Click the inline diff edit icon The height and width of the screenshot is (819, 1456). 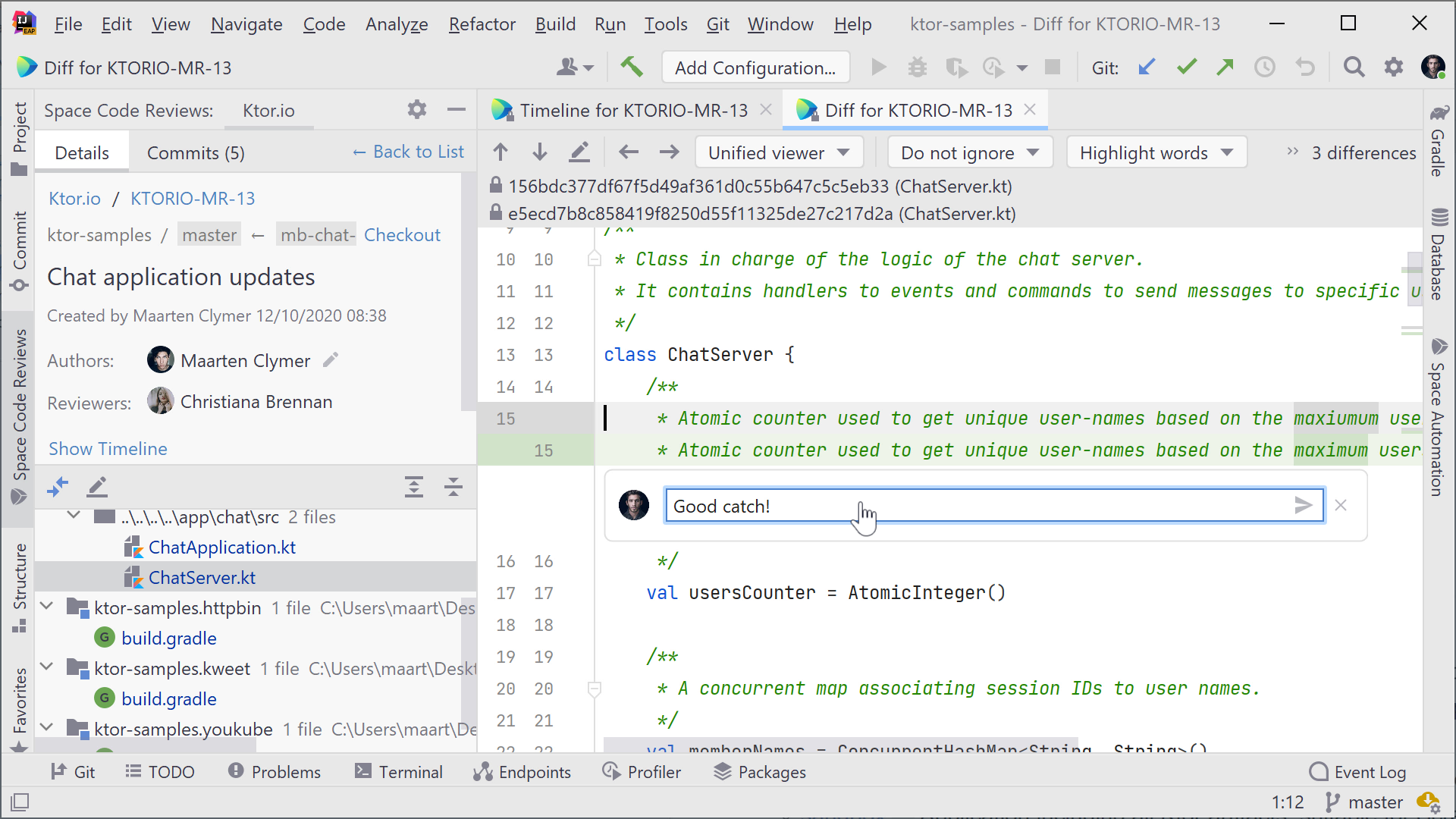(x=579, y=153)
